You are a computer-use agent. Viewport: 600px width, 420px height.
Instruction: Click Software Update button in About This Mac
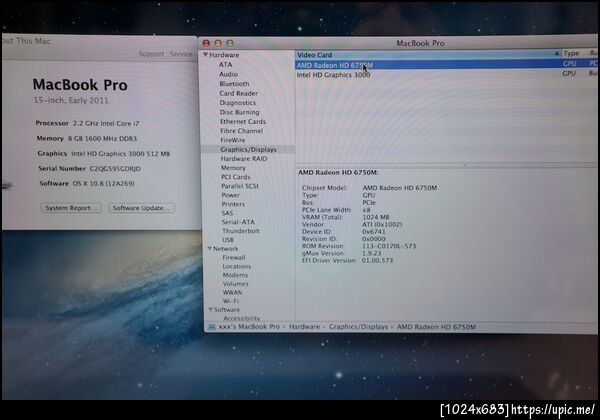[142, 208]
